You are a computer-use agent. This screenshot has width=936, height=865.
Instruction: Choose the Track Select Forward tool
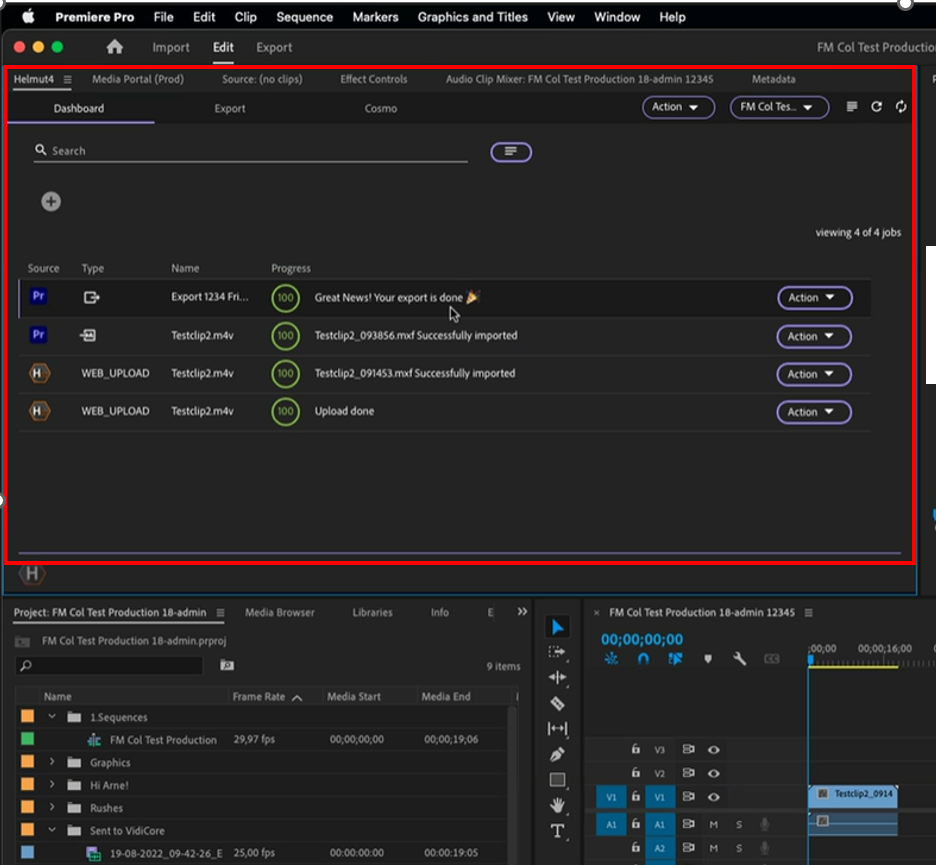(x=558, y=652)
